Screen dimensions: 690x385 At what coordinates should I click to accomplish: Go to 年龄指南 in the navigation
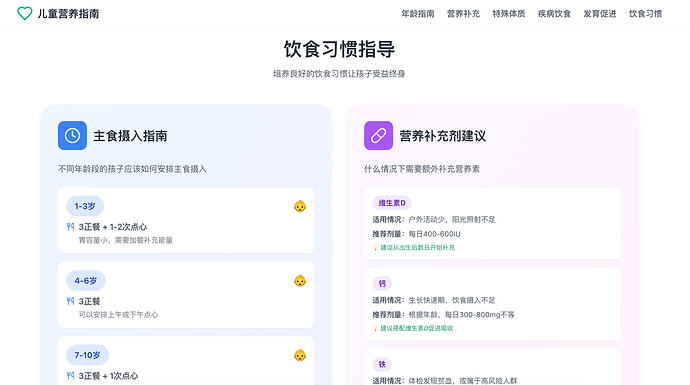click(x=418, y=14)
